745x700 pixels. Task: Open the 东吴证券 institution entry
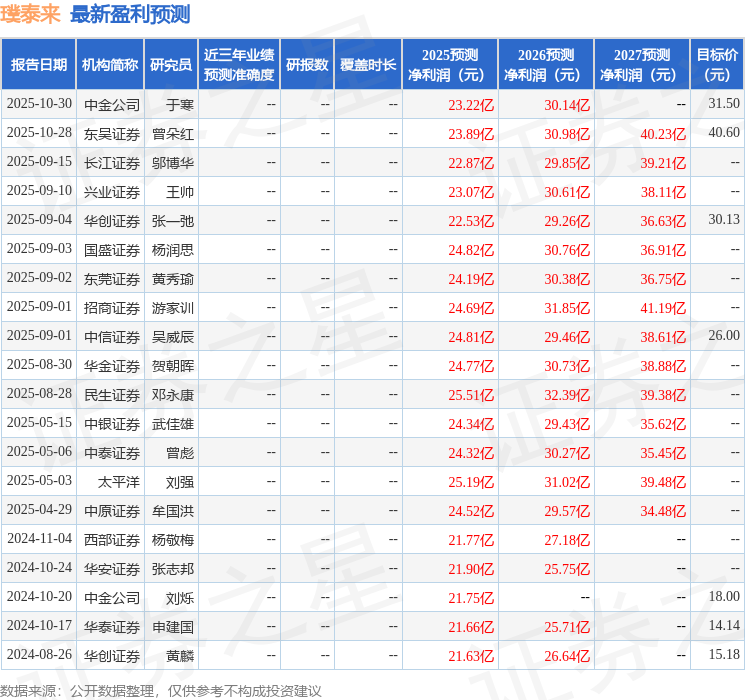pyautogui.click(x=112, y=133)
